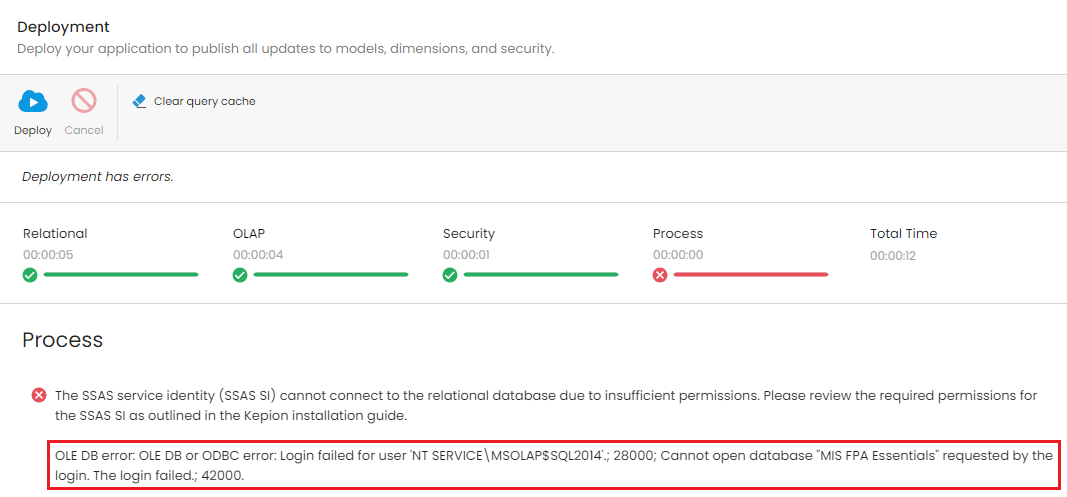Click the red Cancel prohibition icon
This screenshot has height=497, width=1067.
click(84, 101)
